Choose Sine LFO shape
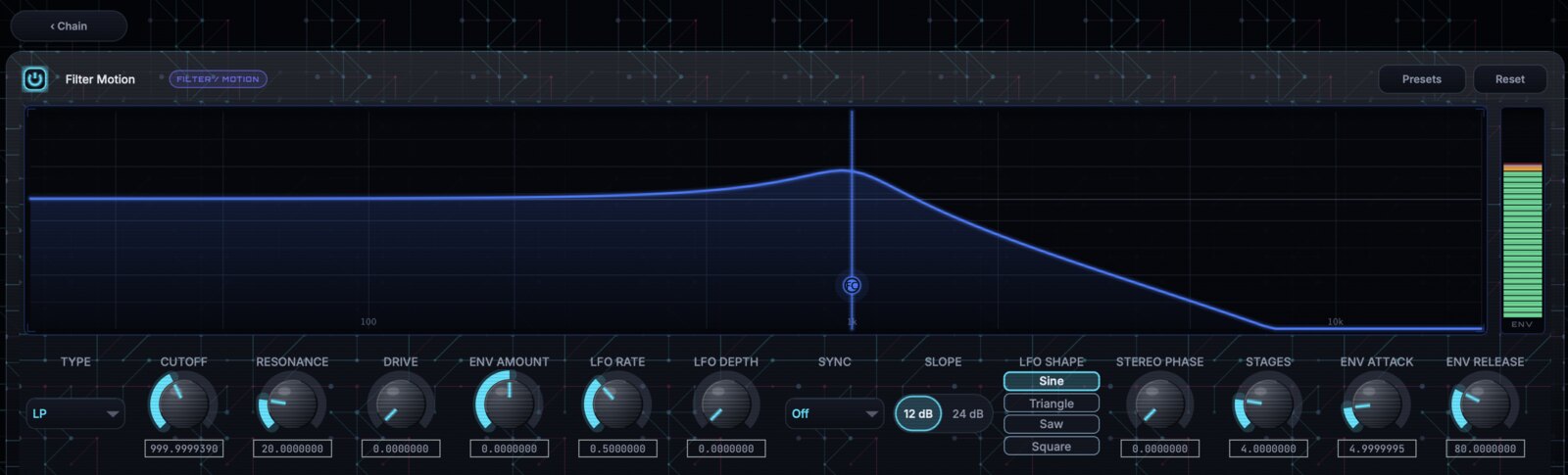The height and width of the screenshot is (475, 1568). (x=1052, y=381)
